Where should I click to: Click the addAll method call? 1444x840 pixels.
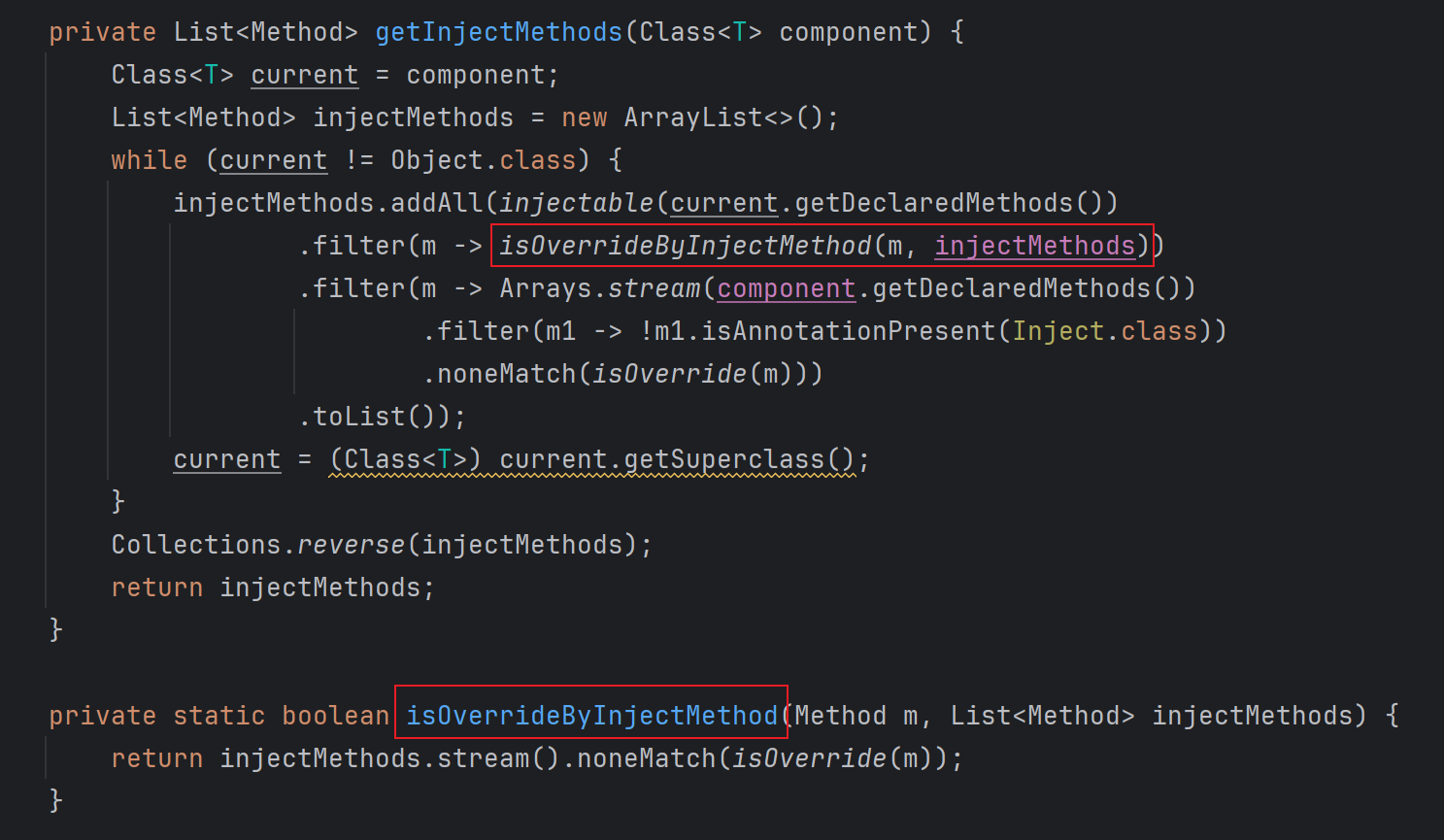click(436, 203)
